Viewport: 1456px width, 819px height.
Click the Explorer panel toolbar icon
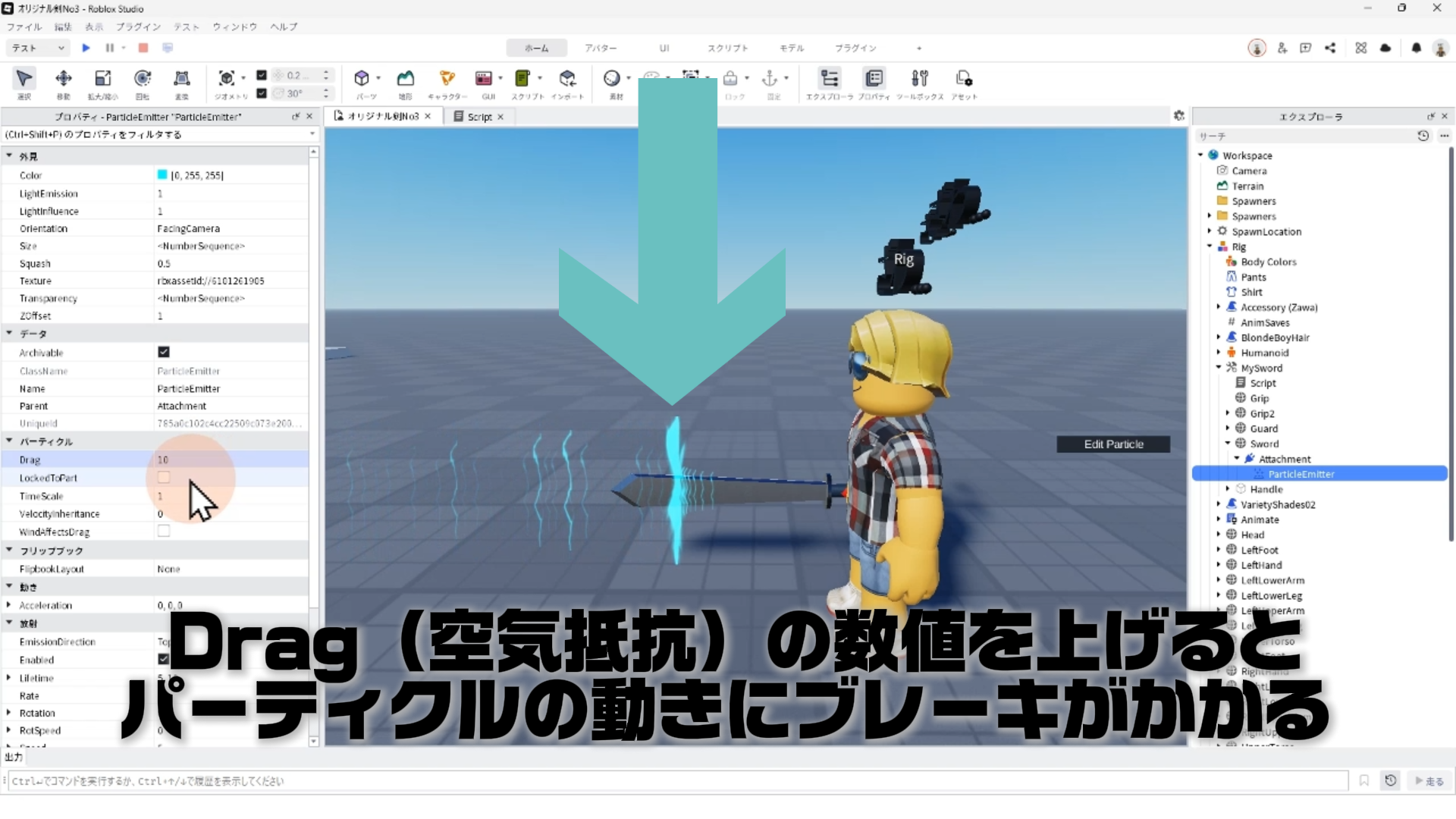(830, 79)
